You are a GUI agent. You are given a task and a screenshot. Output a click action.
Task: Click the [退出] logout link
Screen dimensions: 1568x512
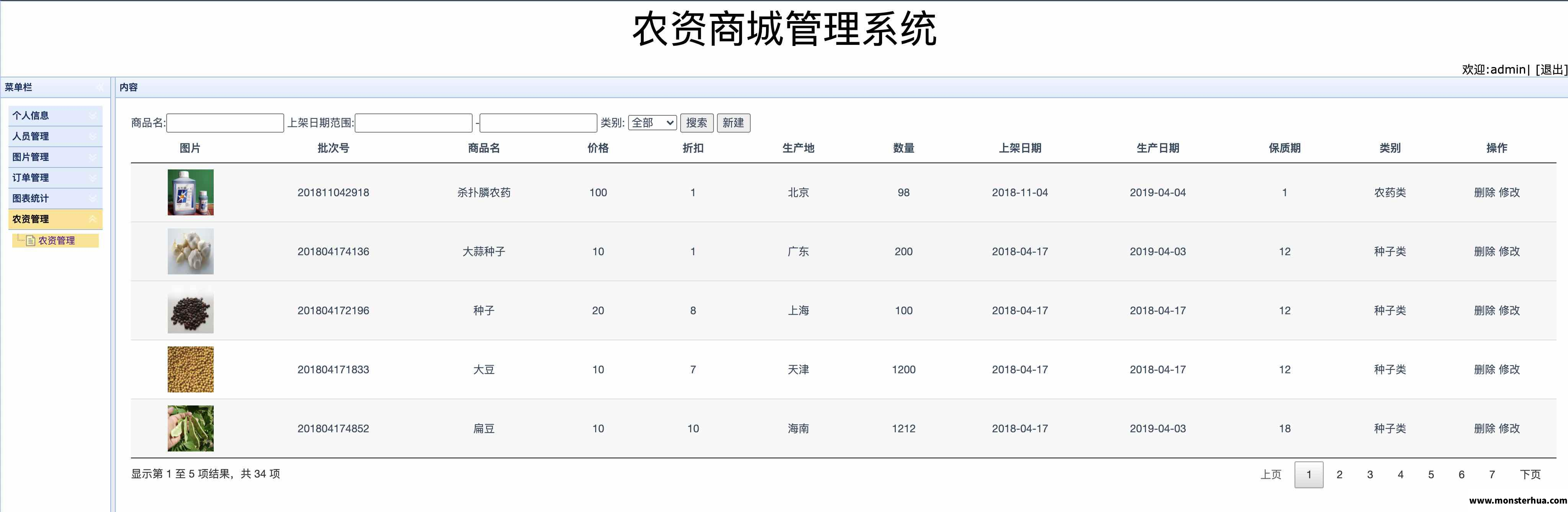[1551, 69]
